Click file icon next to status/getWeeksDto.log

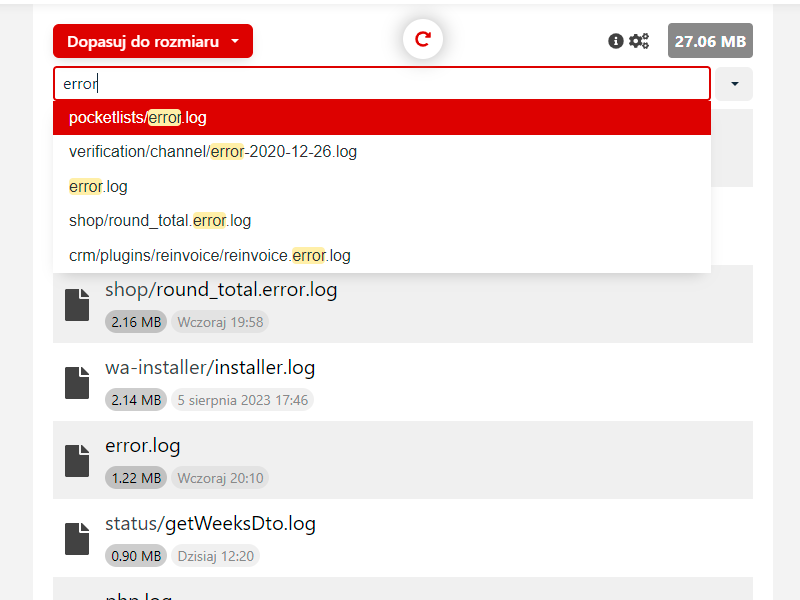(x=77, y=539)
